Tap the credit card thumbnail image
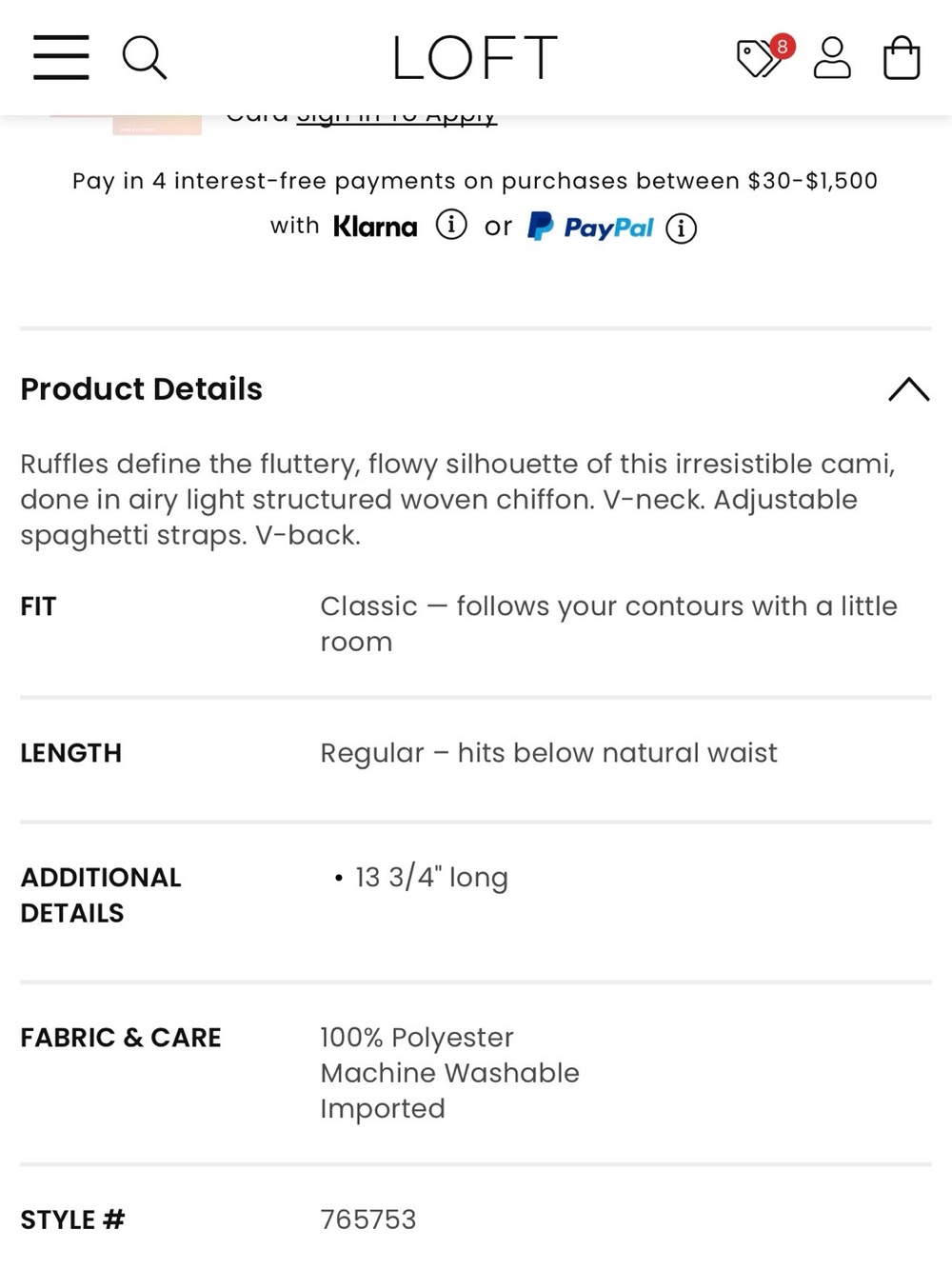 click(x=156, y=126)
